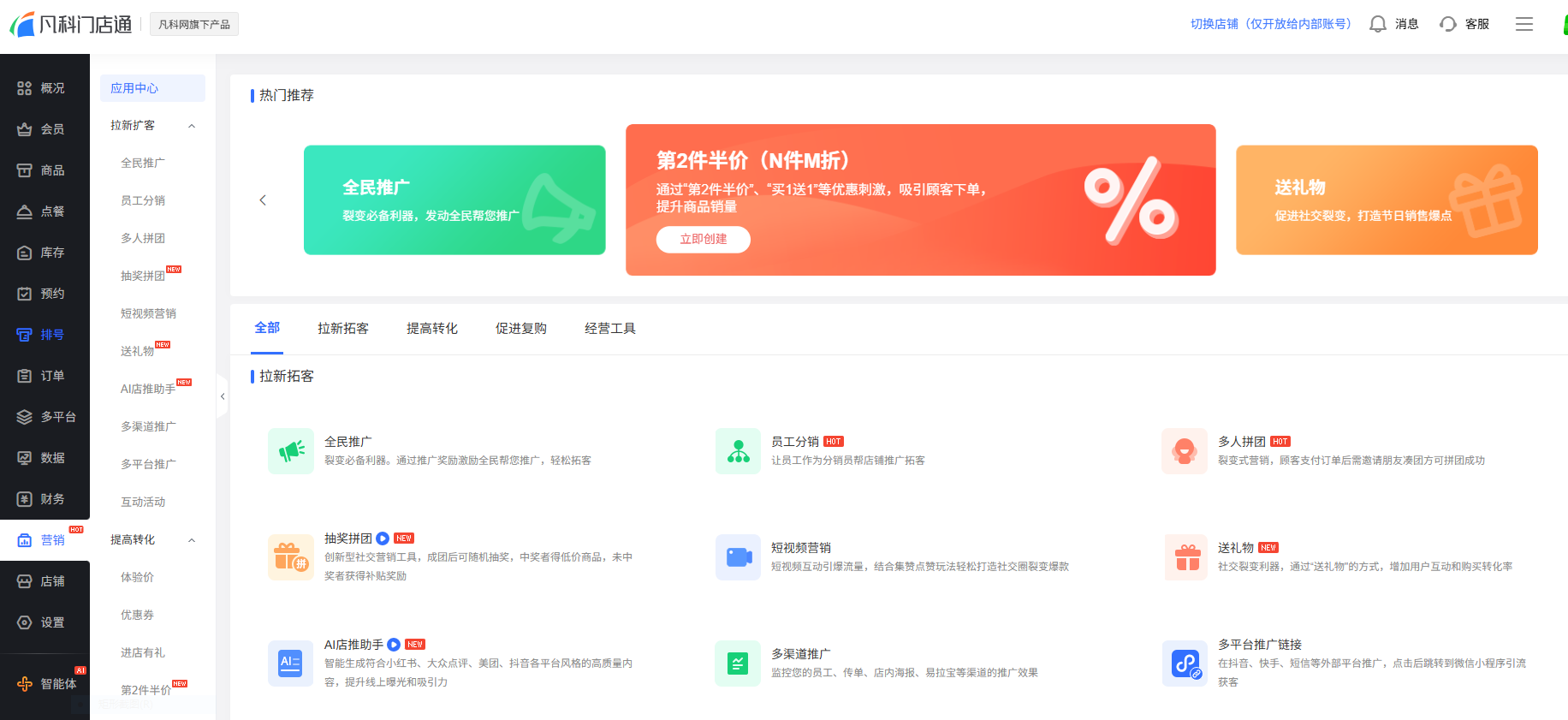Play the 抽奖拼团 video tutorial button
The width and height of the screenshot is (1568, 720).
click(383, 539)
